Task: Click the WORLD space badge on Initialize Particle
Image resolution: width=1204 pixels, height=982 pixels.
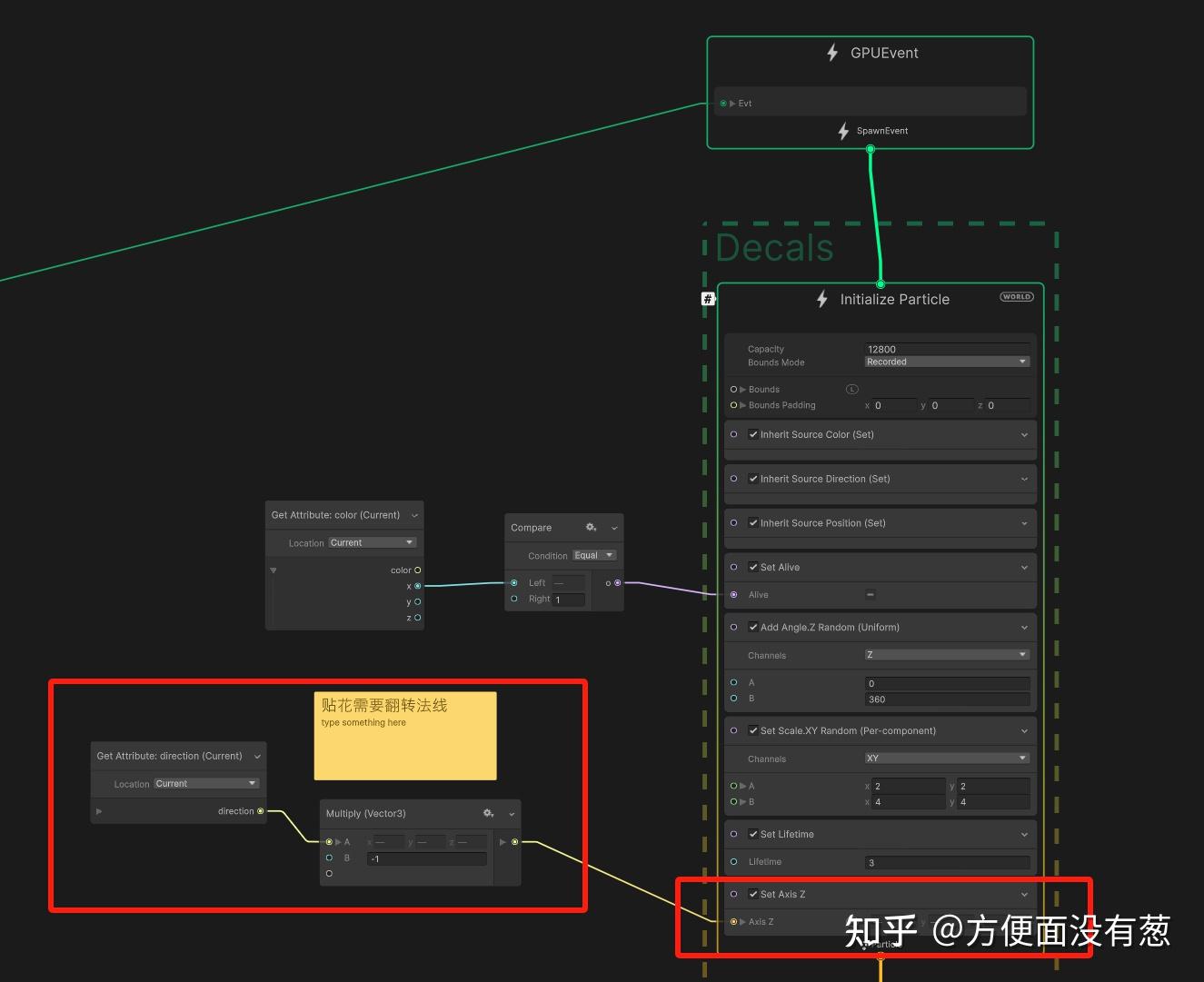Action: pyautogui.click(x=1017, y=297)
